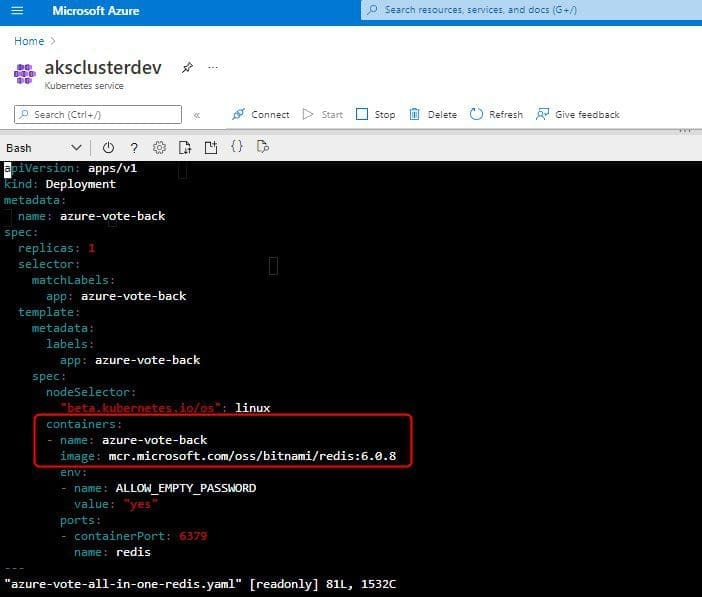Click the 'apps/v1' apiVersion value
The width and height of the screenshot is (702, 597).
[112, 168]
